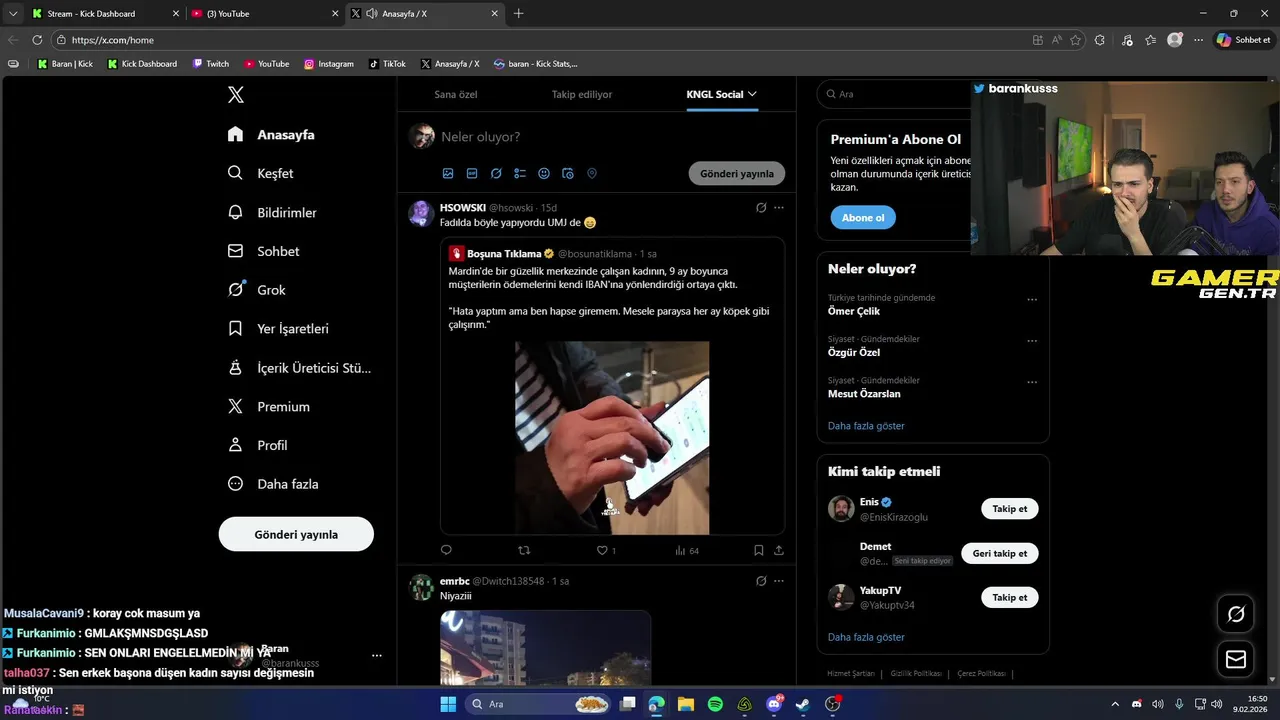Screen dimensions: 1280x720
Task: Open TikTok bookmark in bookmarks bar
Action: (387, 64)
